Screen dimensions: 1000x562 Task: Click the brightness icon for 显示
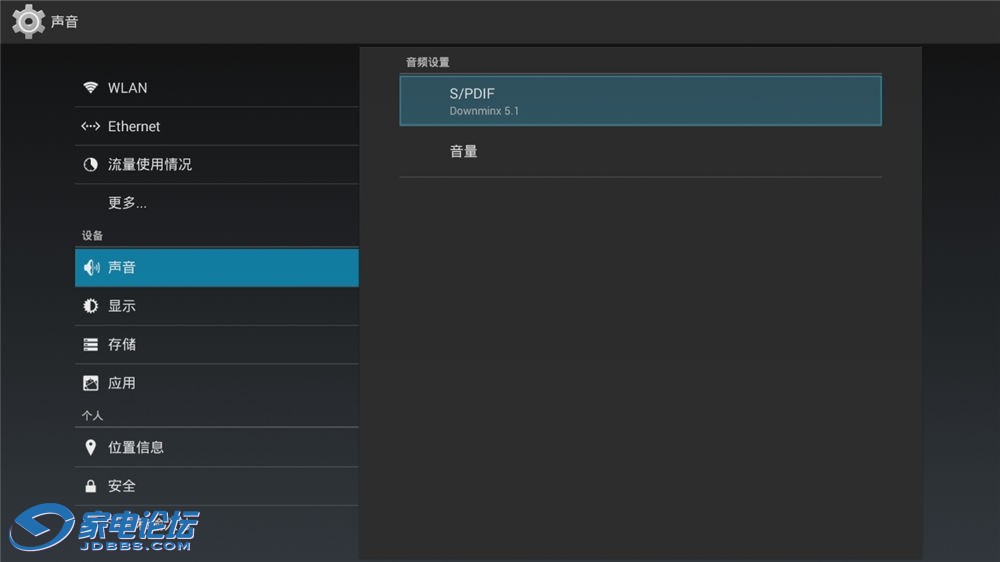[x=91, y=306]
